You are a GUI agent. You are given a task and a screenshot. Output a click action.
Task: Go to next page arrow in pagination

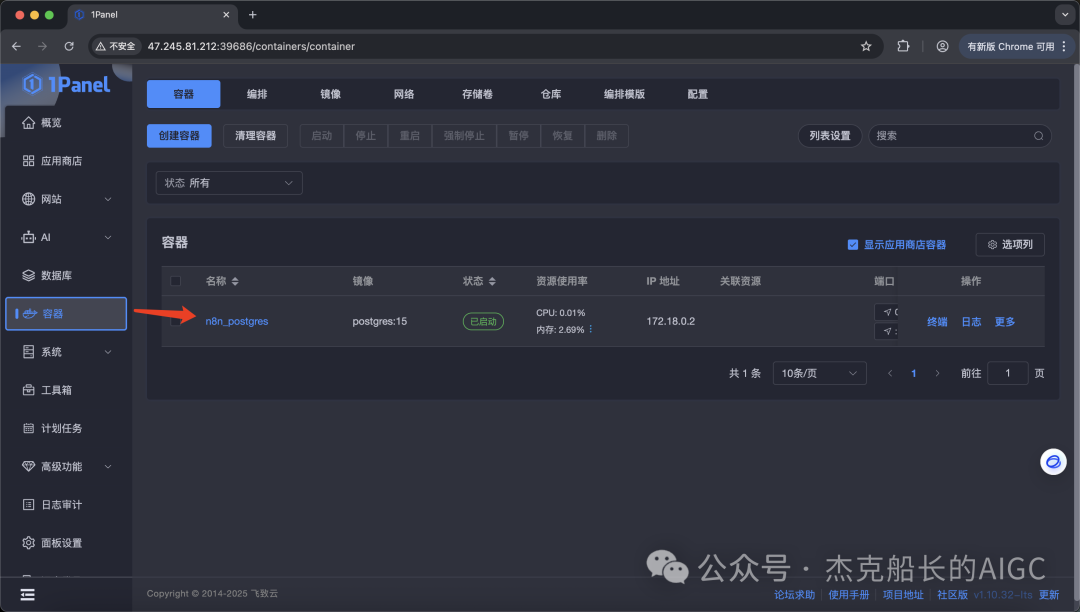(937, 373)
